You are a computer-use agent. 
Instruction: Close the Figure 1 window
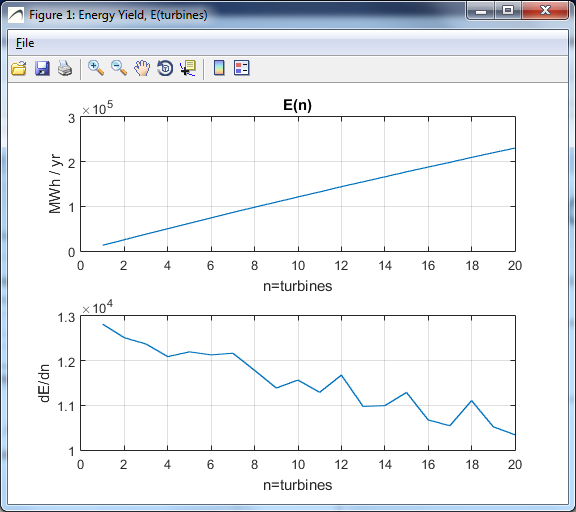[545, 11]
